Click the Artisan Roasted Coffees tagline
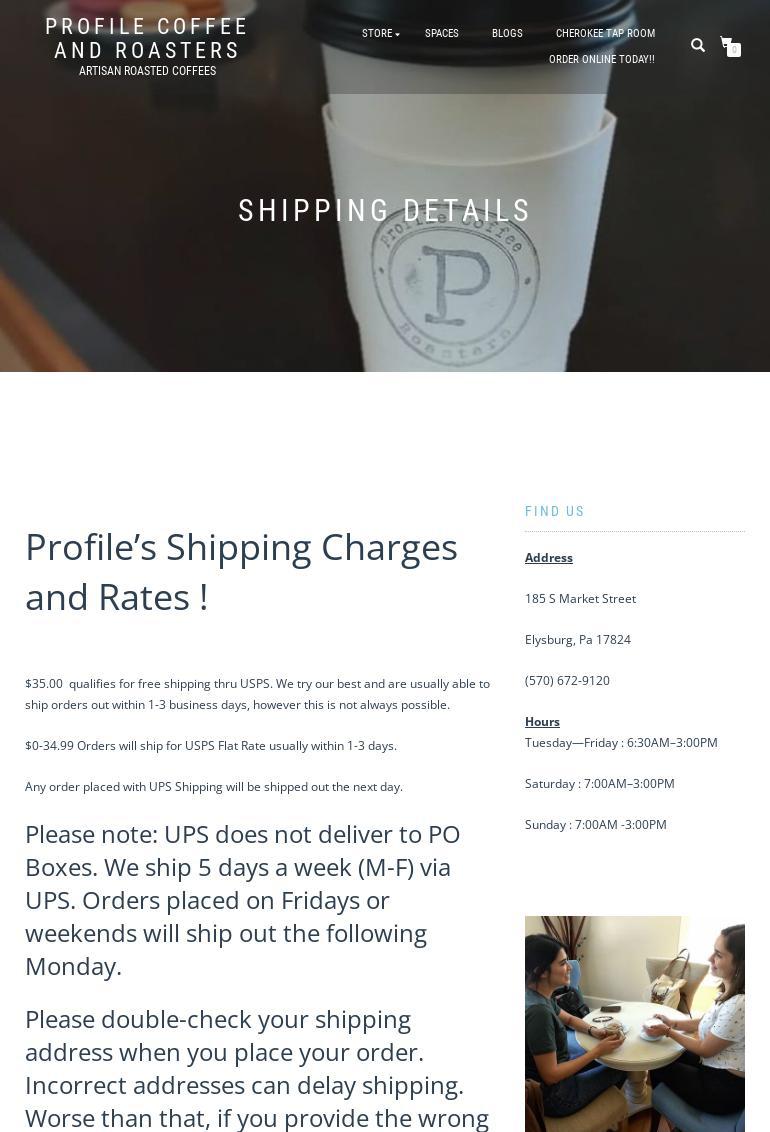 147,72
